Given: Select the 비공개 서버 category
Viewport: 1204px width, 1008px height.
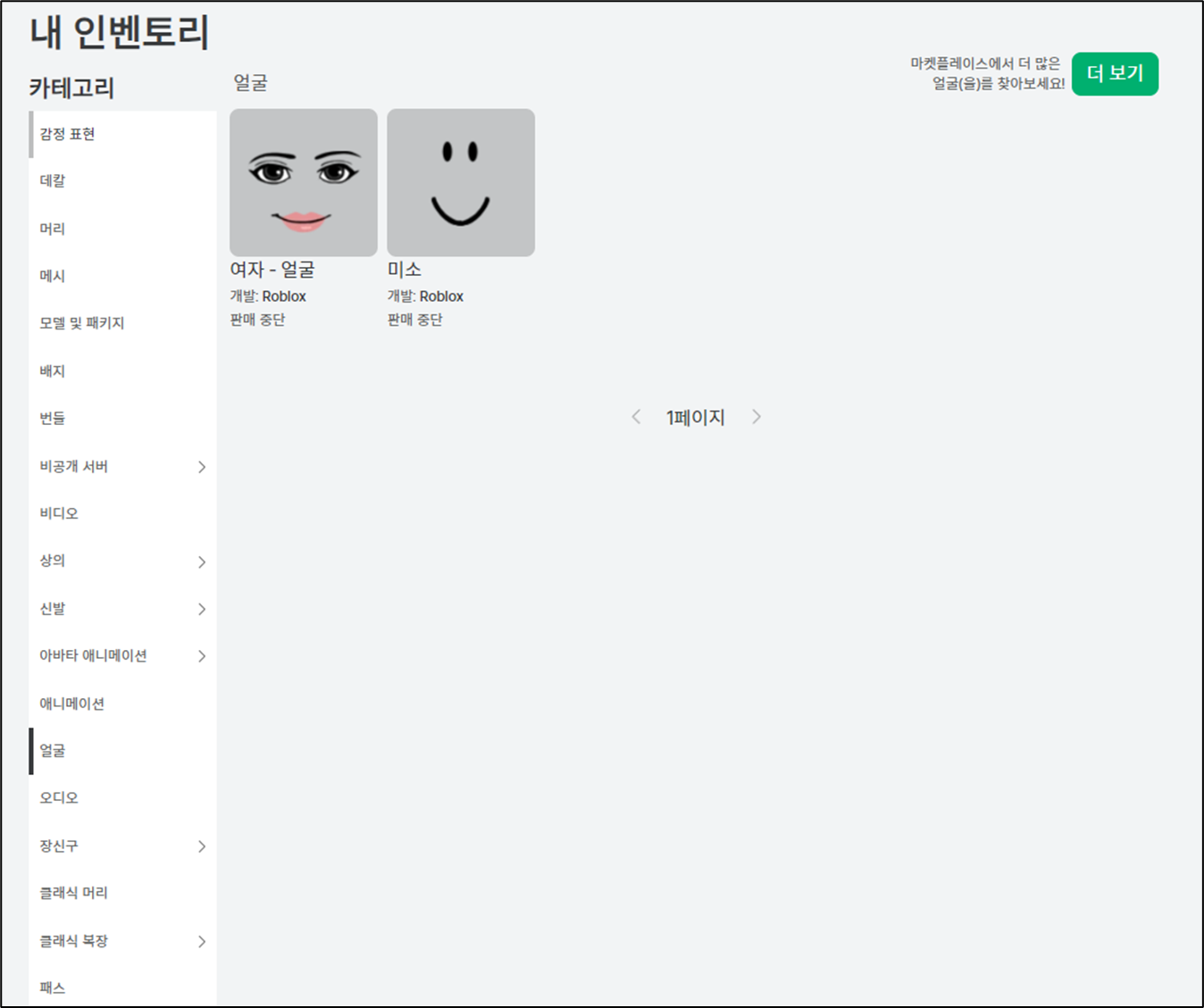Looking at the screenshot, I should [x=123, y=466].
